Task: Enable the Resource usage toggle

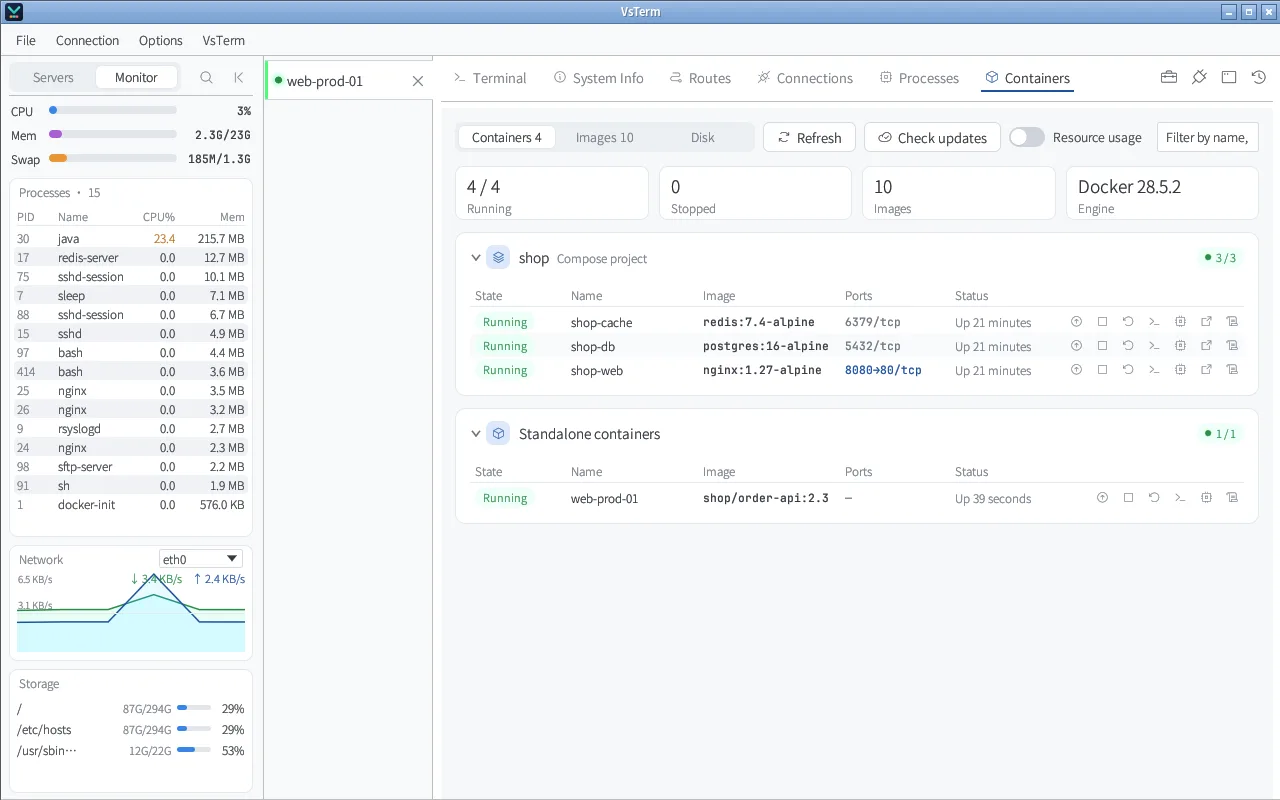Action: (x=1026, y=137)
